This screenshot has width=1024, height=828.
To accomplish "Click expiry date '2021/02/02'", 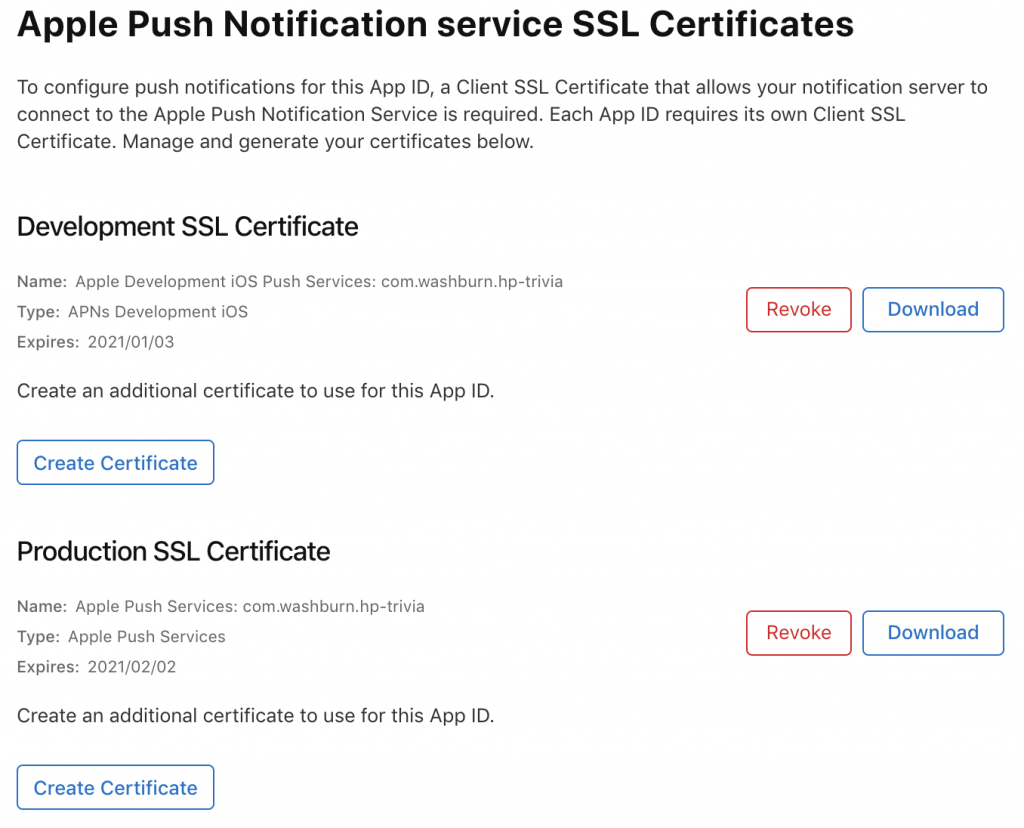I will pos(132,667).
